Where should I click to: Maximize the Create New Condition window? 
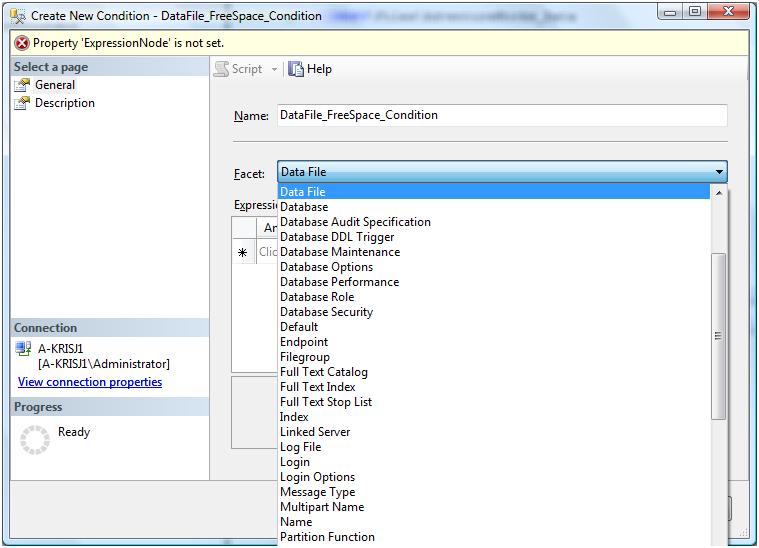coord(695,11)
